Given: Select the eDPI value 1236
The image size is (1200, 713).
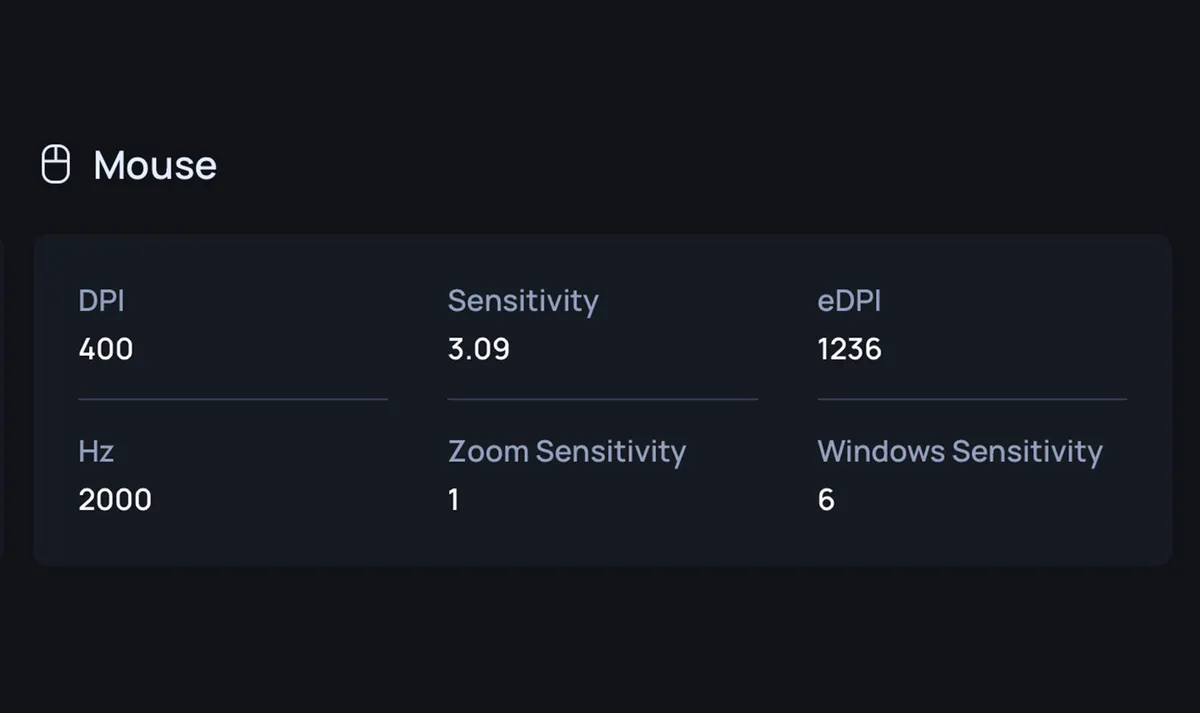Looking at the screenshot, I should 850,349.
